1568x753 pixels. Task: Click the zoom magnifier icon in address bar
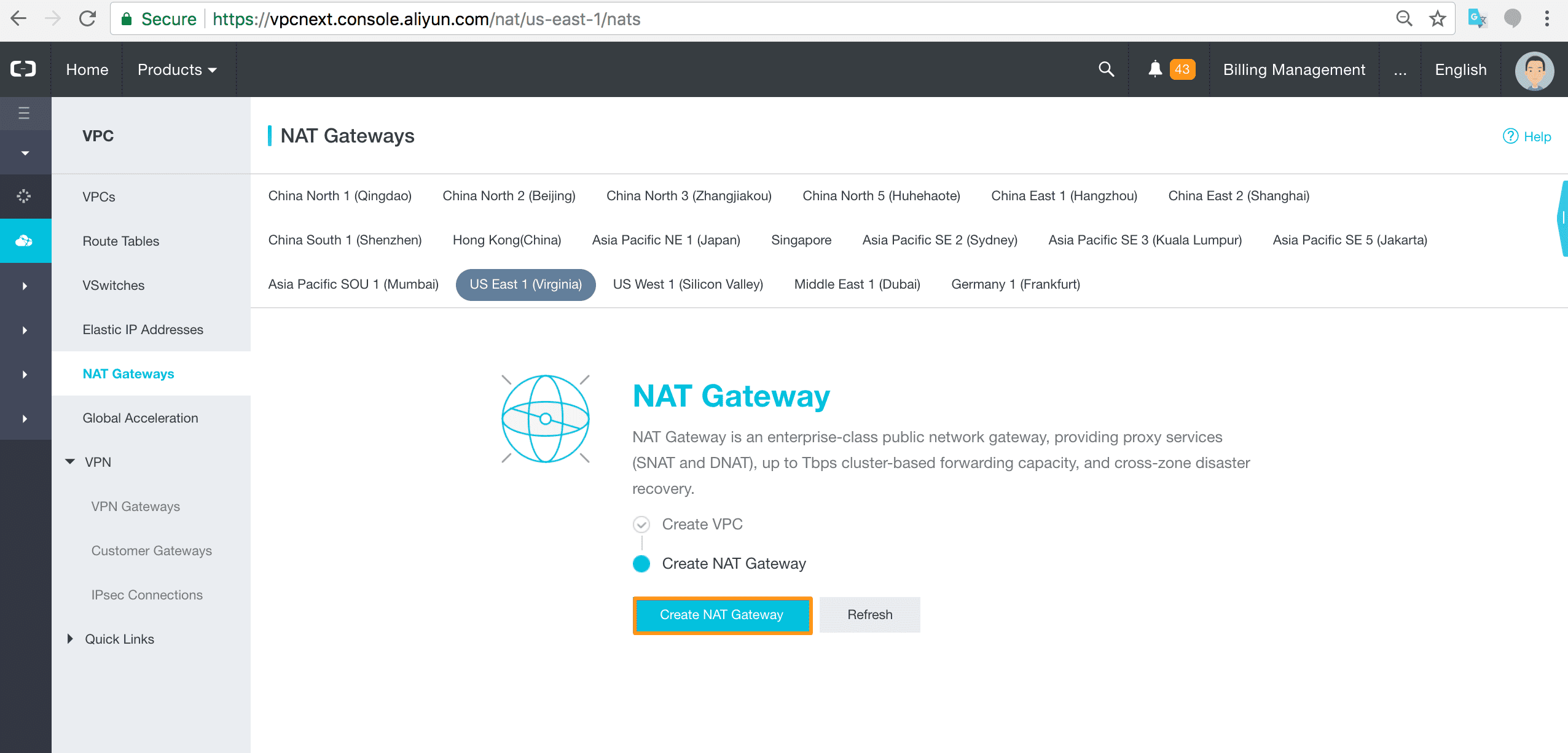(x=1404, y=19)
